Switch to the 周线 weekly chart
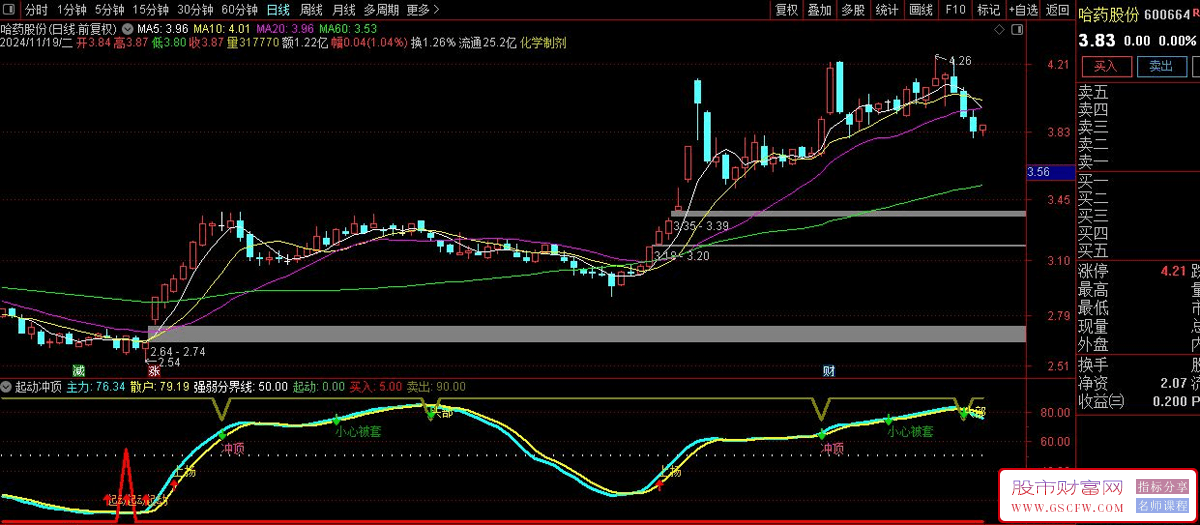Viewport: 1200px width, 525px height. click(x=311, y=10)
